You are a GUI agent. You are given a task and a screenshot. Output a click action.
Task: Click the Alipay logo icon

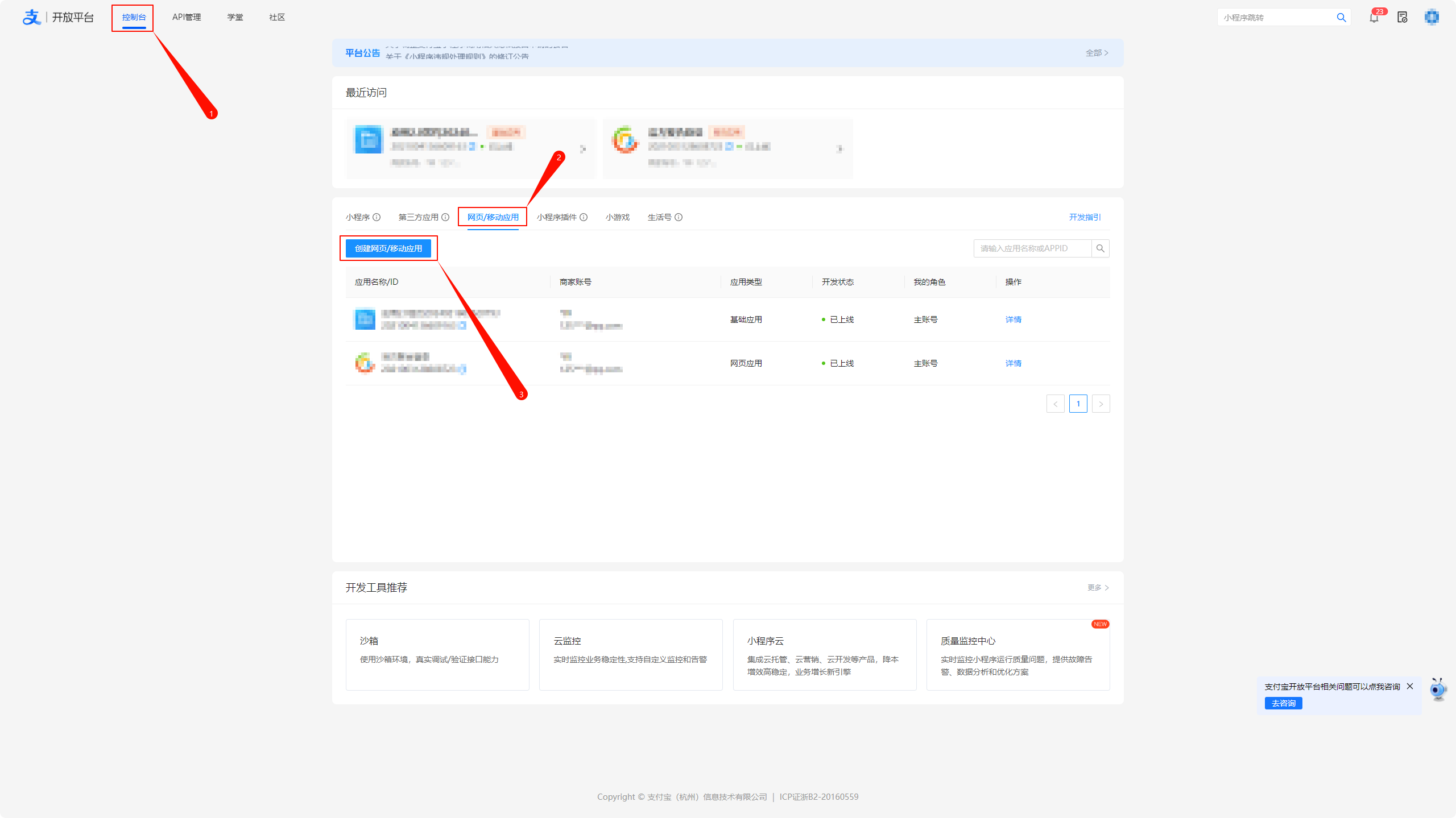31,17
